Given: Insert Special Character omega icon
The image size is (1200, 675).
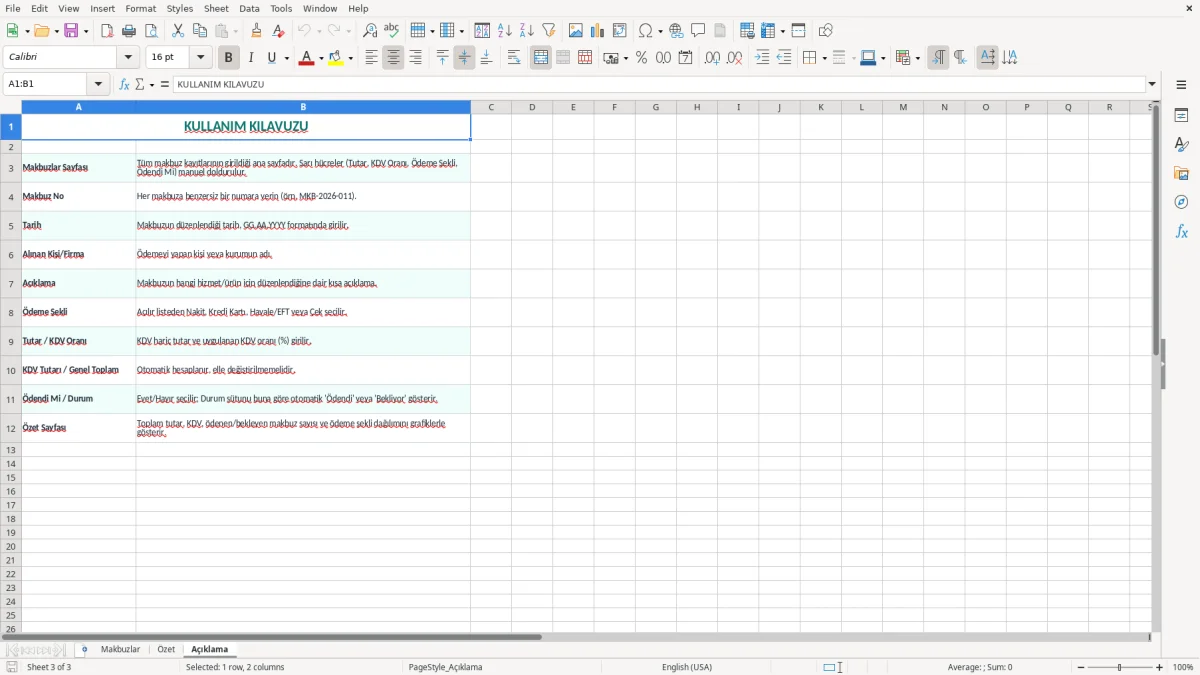Looking at the screenshot, I should click(x=646, y=31).
